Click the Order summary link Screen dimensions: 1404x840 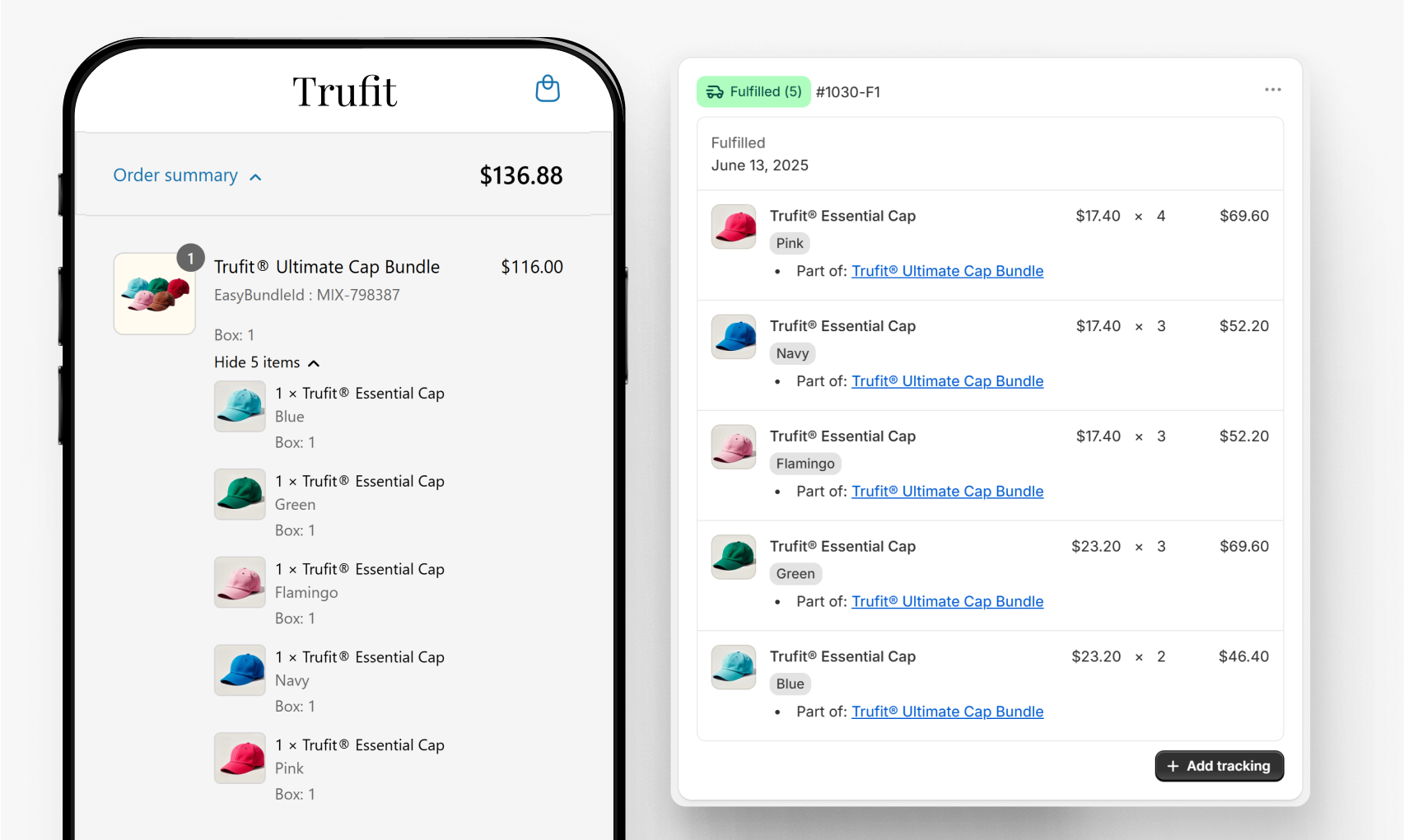175,175
